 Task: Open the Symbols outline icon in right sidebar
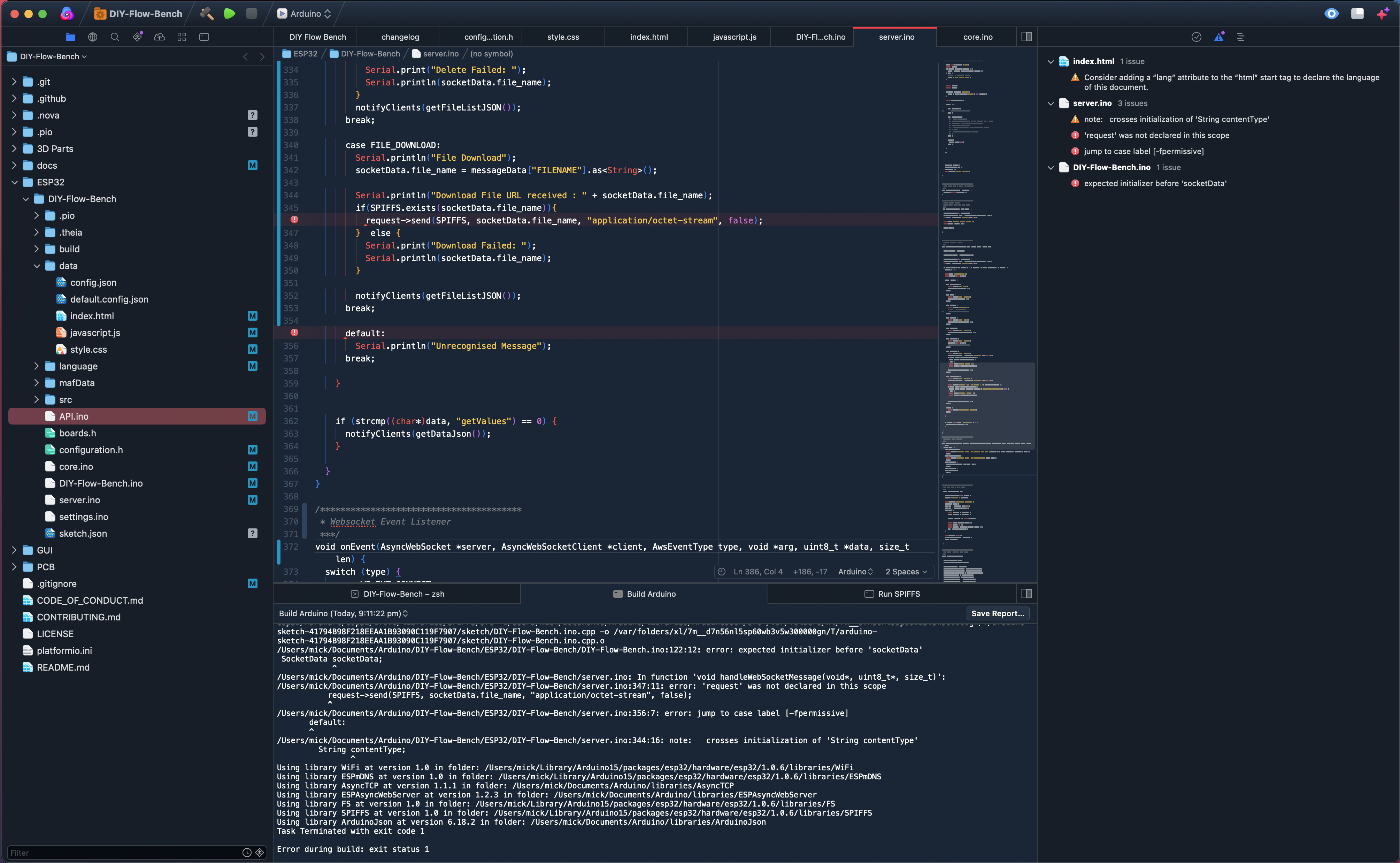[x=1241, y=37]
